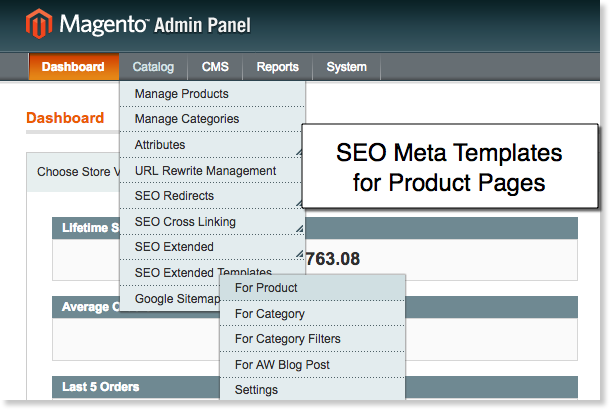
Task: Choose the Attributes menu entry
Action: click(x=211, y=145)
